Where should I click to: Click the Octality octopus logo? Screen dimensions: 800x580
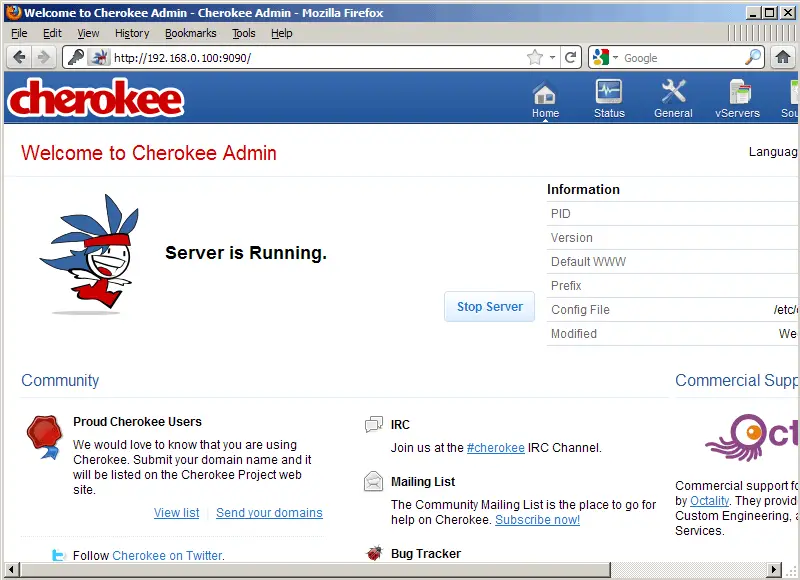[751, 438]
